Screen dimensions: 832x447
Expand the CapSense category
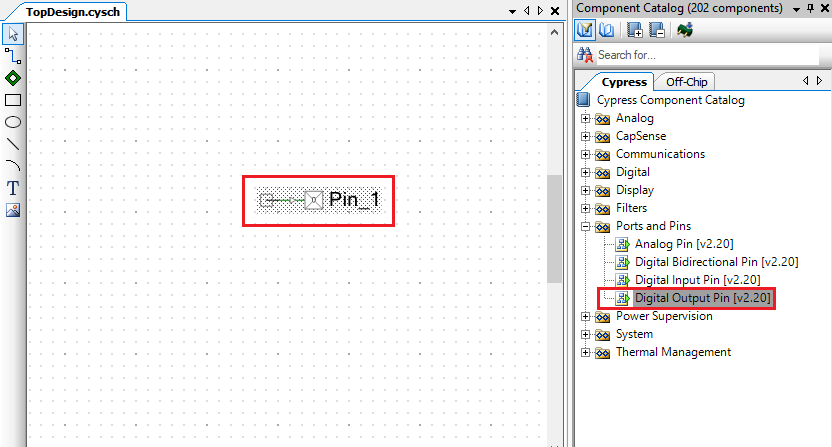click(x=585, y=136)
